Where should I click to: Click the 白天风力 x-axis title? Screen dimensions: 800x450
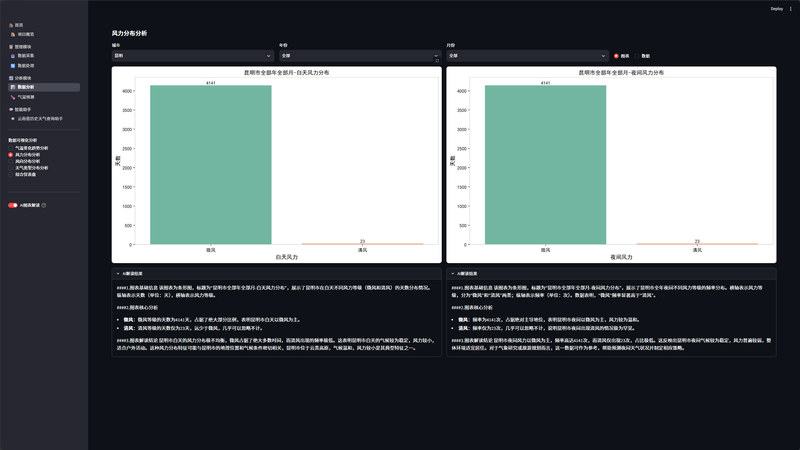point(286,257)
